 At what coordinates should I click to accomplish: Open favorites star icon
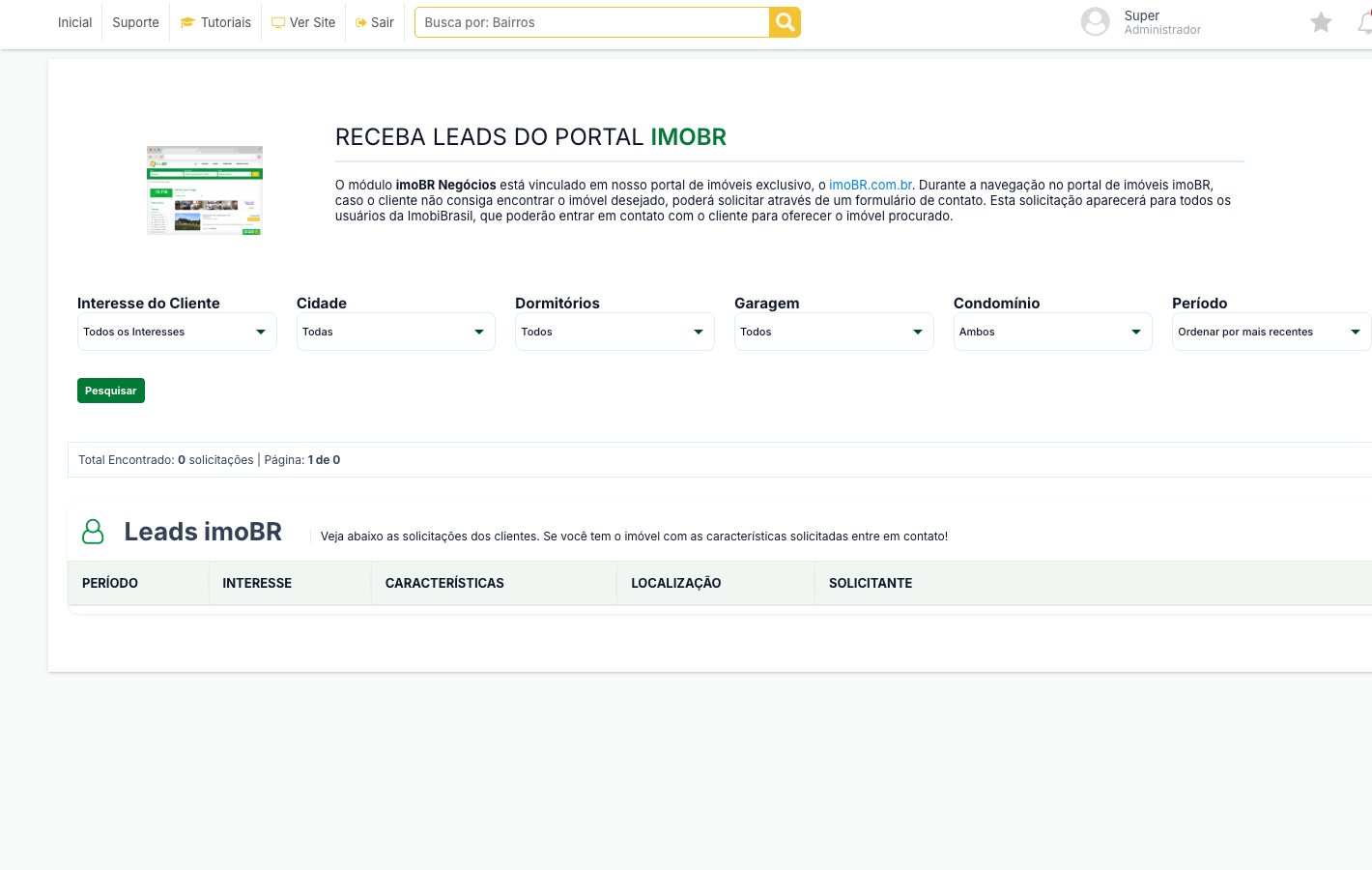(x=1321, y=22)
